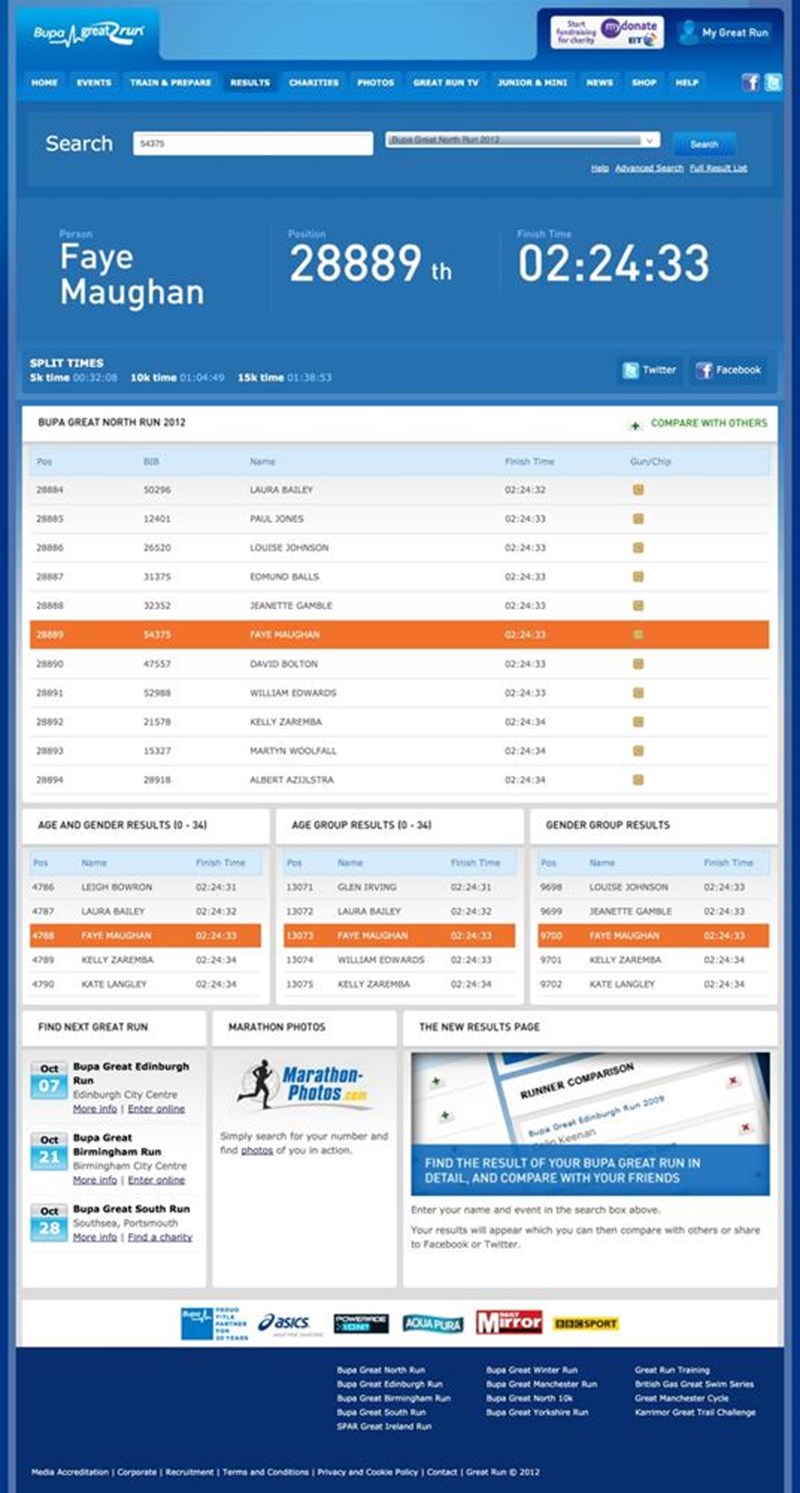Click the Gun/Chip icon for Laura Bailey

tap(638, 490)
